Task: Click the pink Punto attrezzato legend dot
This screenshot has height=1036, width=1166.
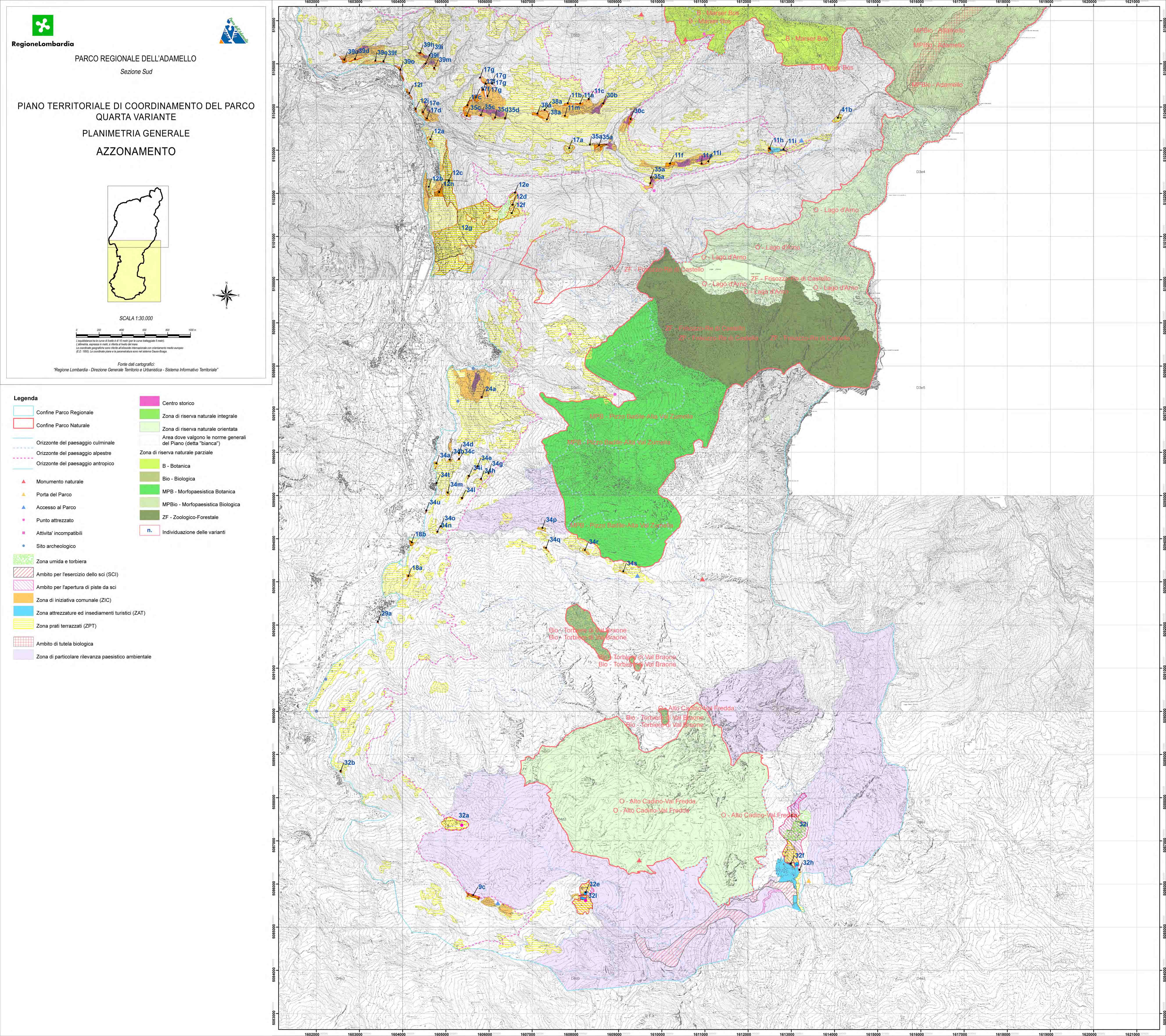Action: coord(24,520)
